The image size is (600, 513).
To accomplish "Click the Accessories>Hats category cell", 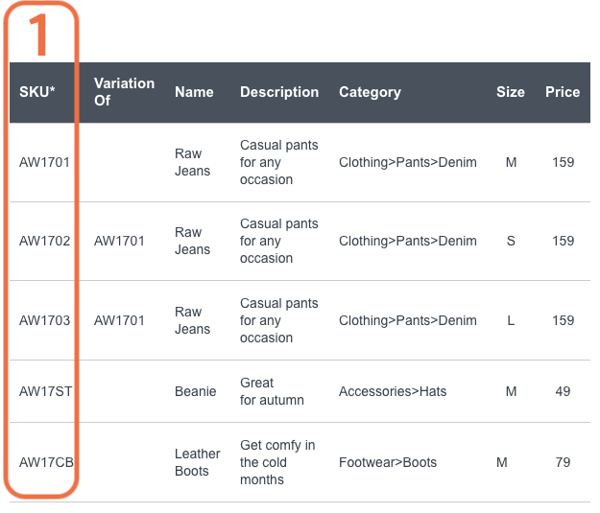I will click(x=393, y=391).
